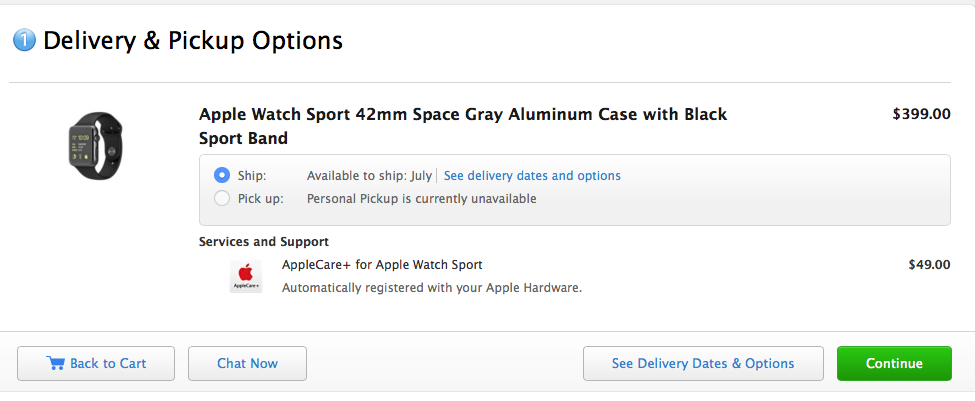975x401 pixels.
Task: Click the blue step 1 circle icon
Action: point(24,41)
